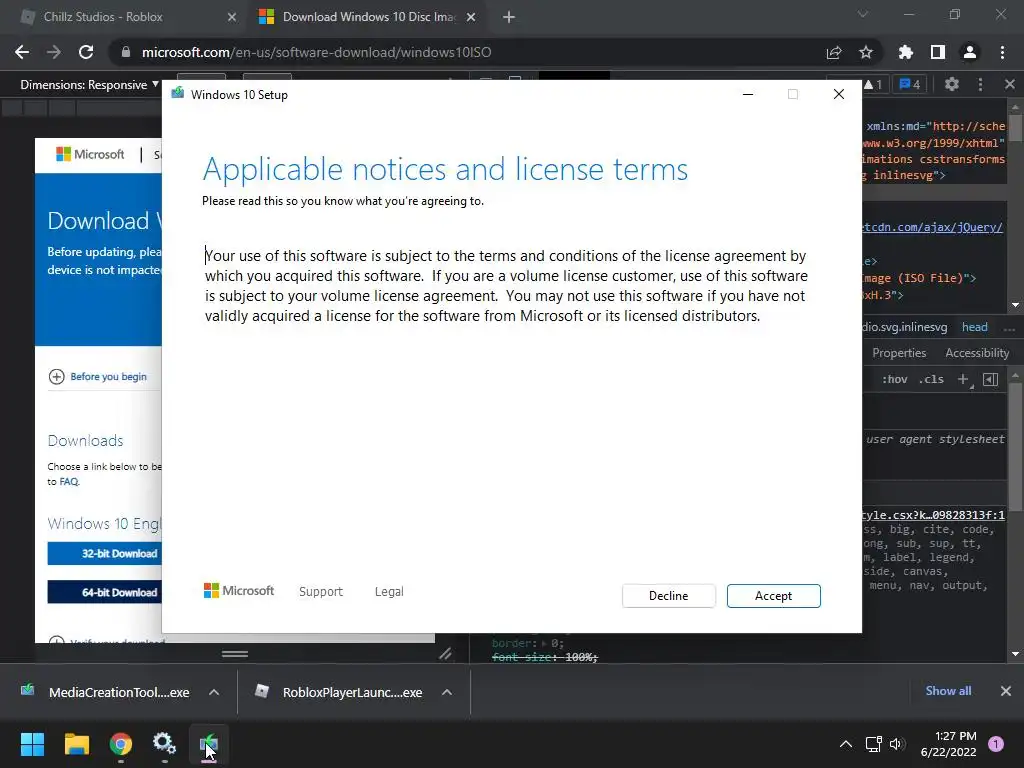
Task: Open DevTools settings gear
Action: pos(952,84)
